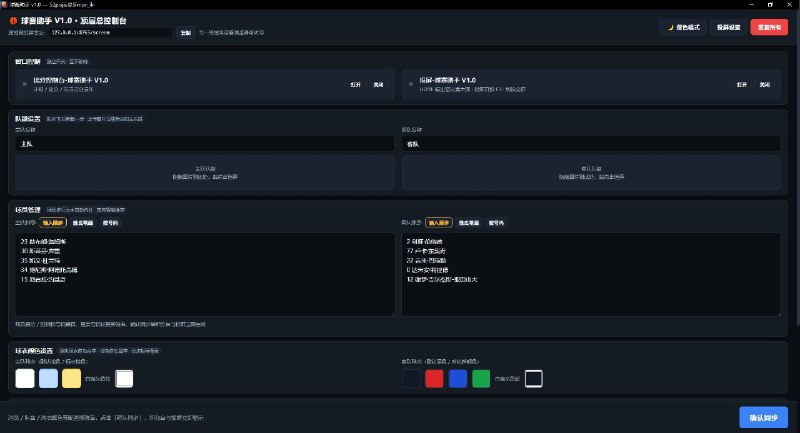Click the away team name field 客队

[x=591, y=144]
